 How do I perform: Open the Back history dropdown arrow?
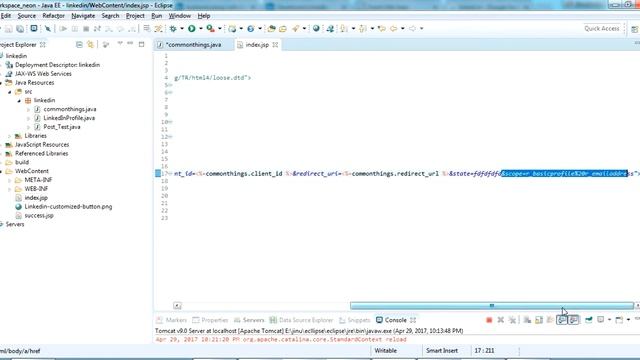(x=402, y=29)
